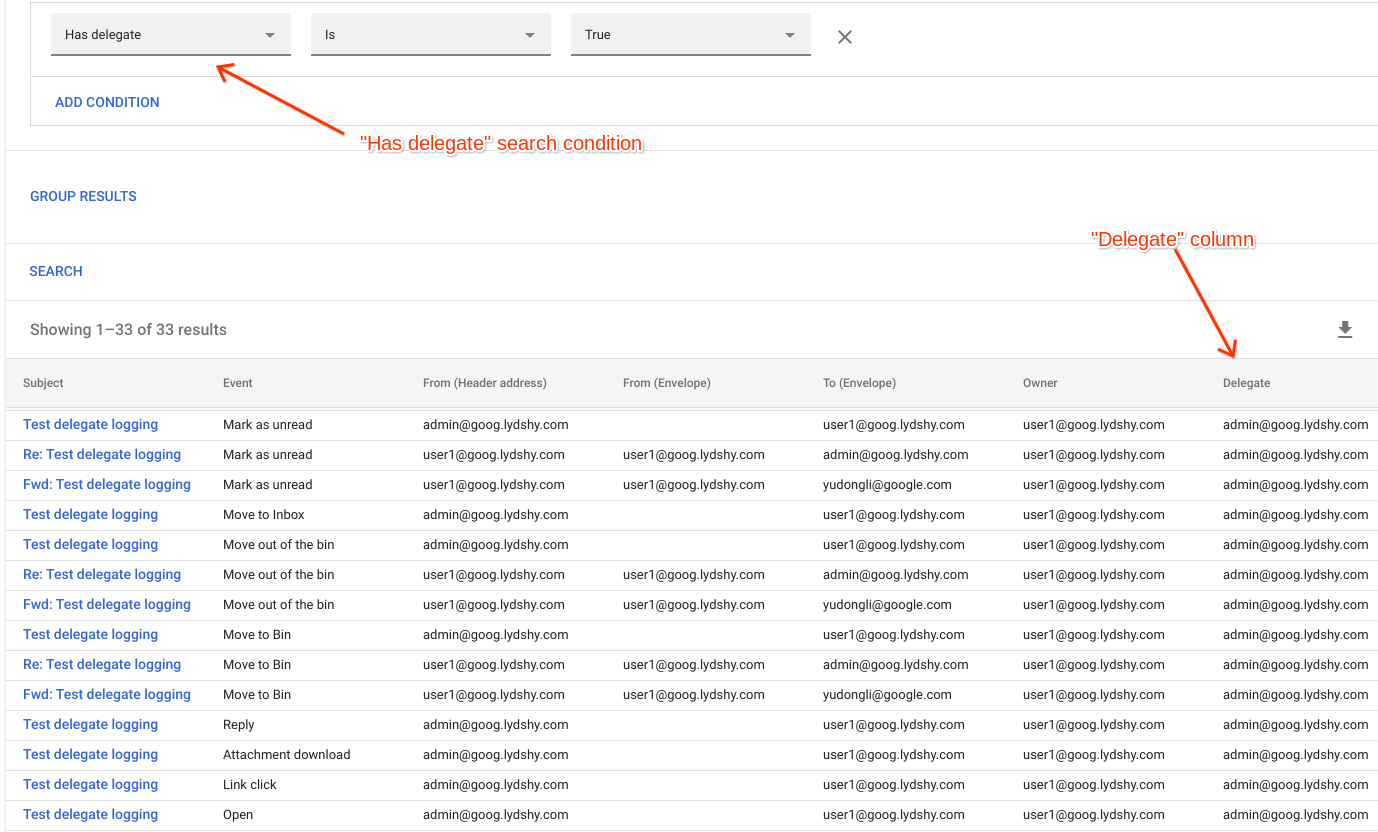Open 'Fwd: Test delegate logging' Move out of bin row
The image size is (1378, 832).
[x=107, y=605]
